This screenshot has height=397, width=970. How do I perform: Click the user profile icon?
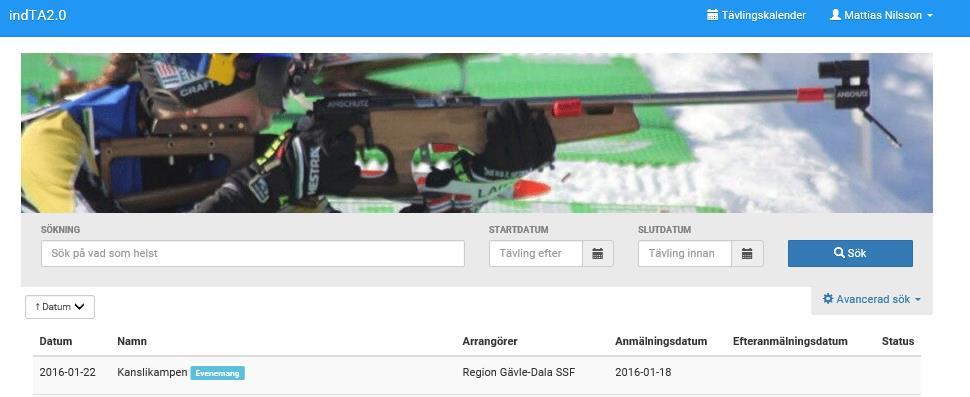point(835,15)
